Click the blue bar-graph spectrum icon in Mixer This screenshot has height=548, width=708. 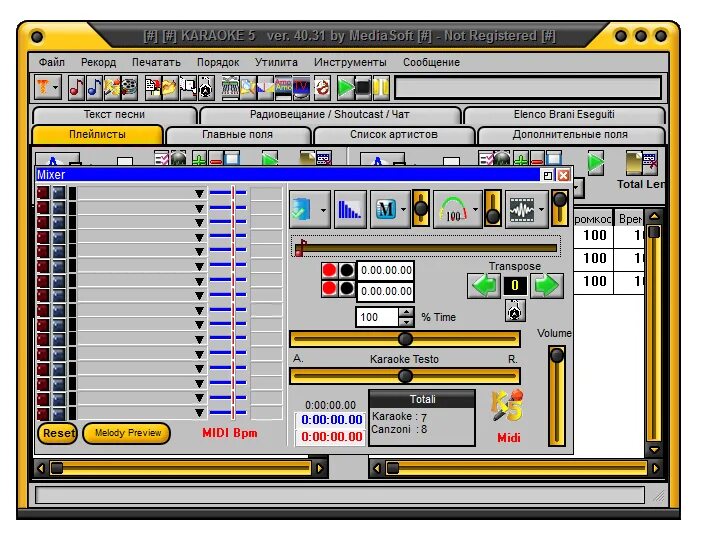[x=350, y=209]
